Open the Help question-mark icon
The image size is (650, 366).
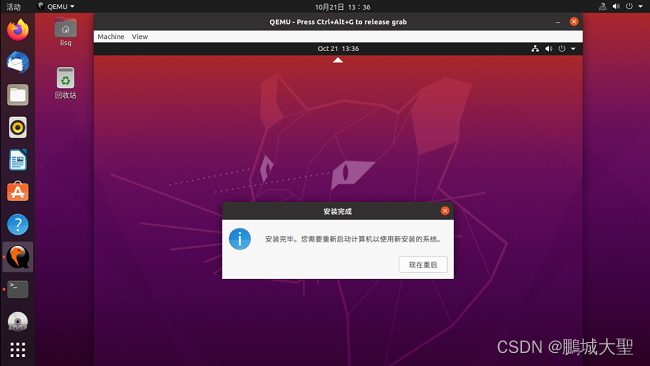point(17,224)
